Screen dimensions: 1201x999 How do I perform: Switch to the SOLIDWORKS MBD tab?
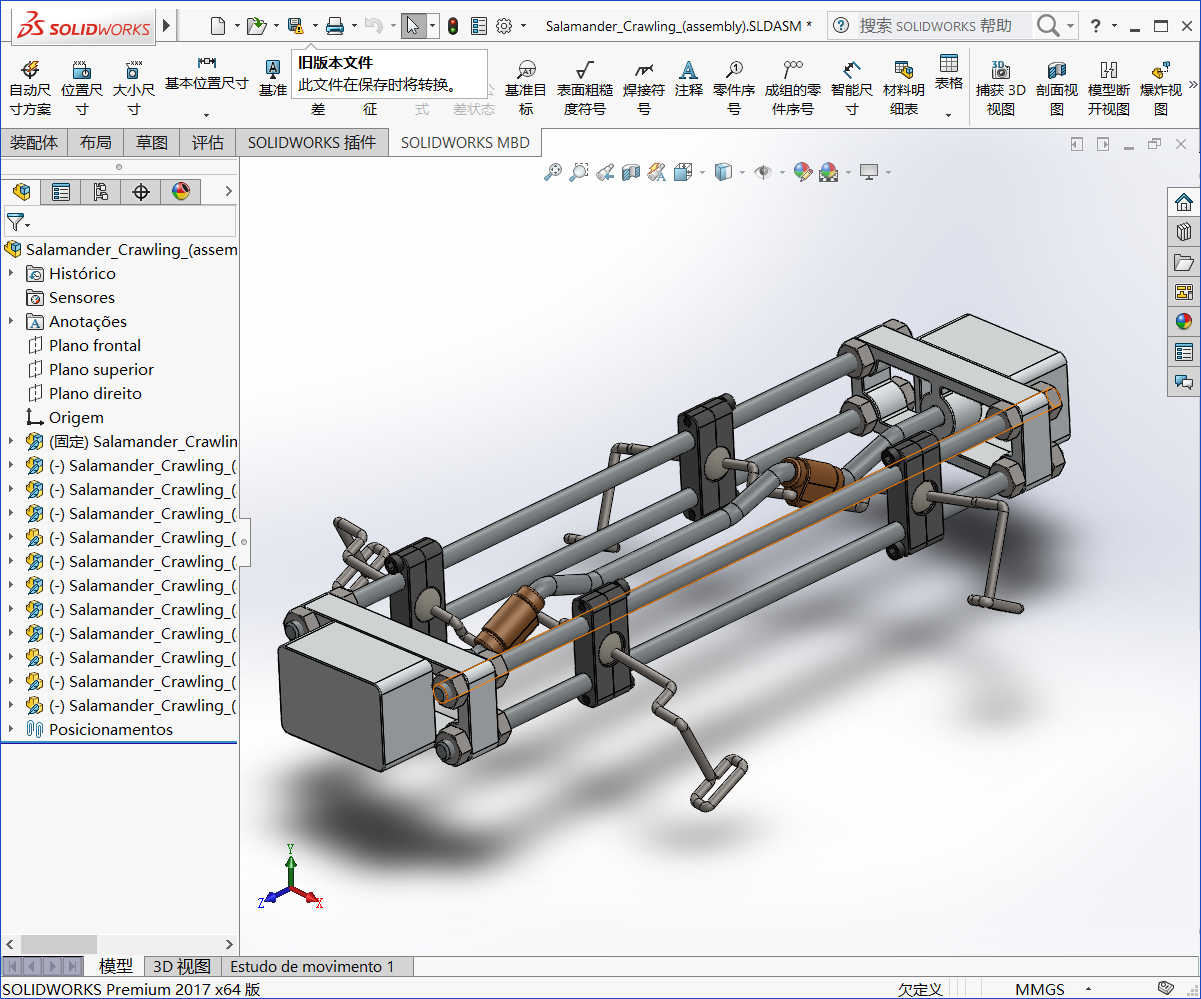tap(465, 142)
